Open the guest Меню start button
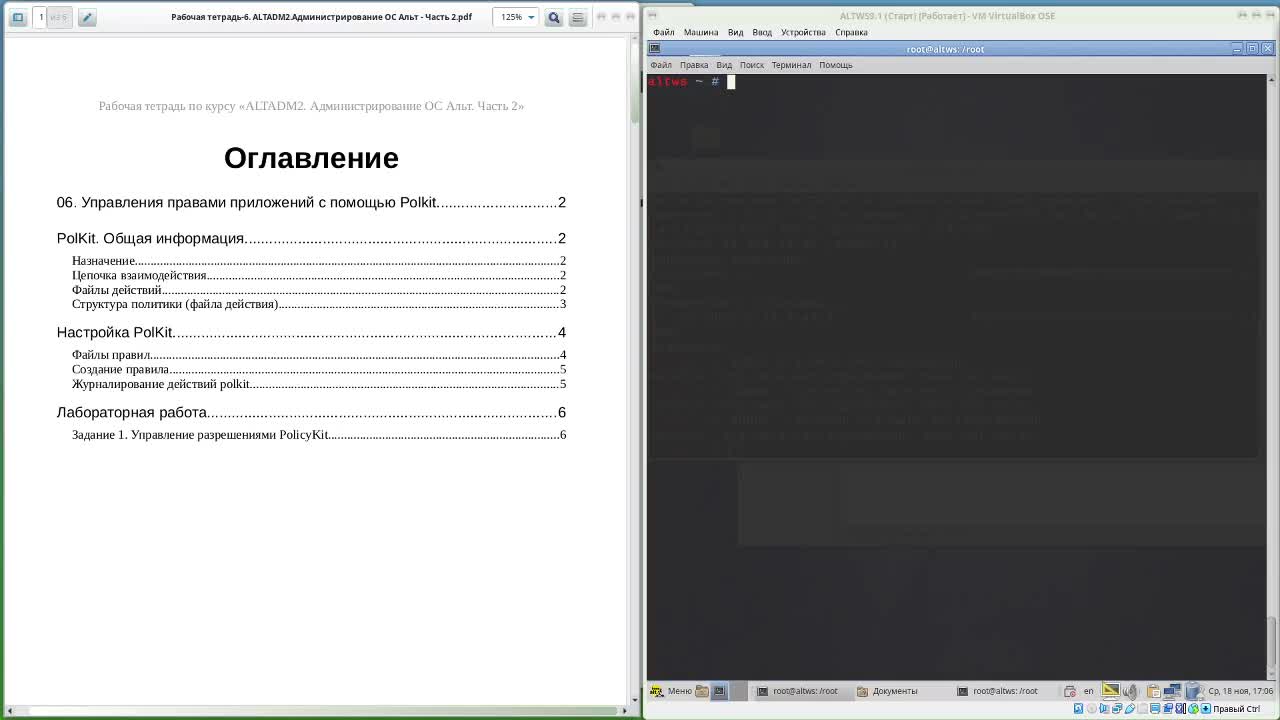Image resolution: width=1280 pixels, height=720 pixels. pyautogui.click(x=671, y=691)
